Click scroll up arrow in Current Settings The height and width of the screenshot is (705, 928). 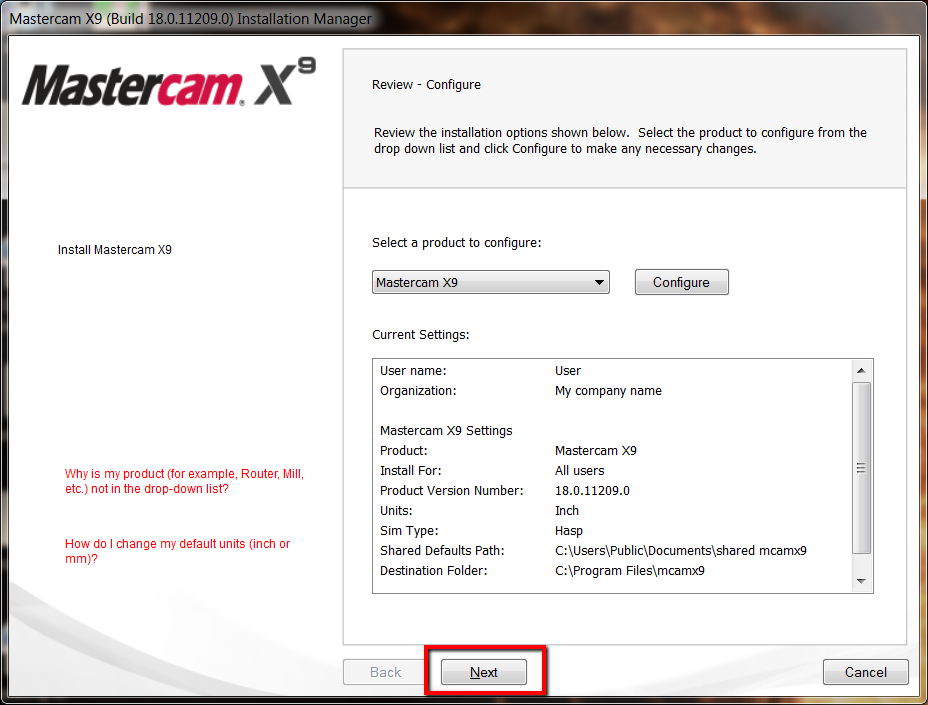point(861,371)
